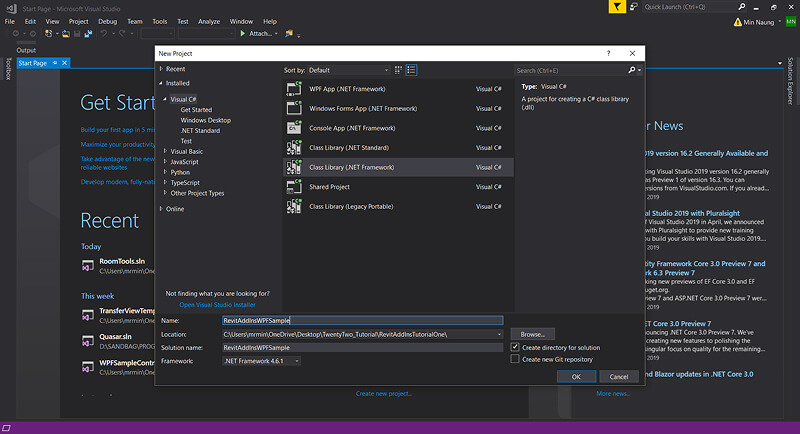The image size is (800, 434).
Task: Switch to small icons view in the dialog
Action: [398, 70]
